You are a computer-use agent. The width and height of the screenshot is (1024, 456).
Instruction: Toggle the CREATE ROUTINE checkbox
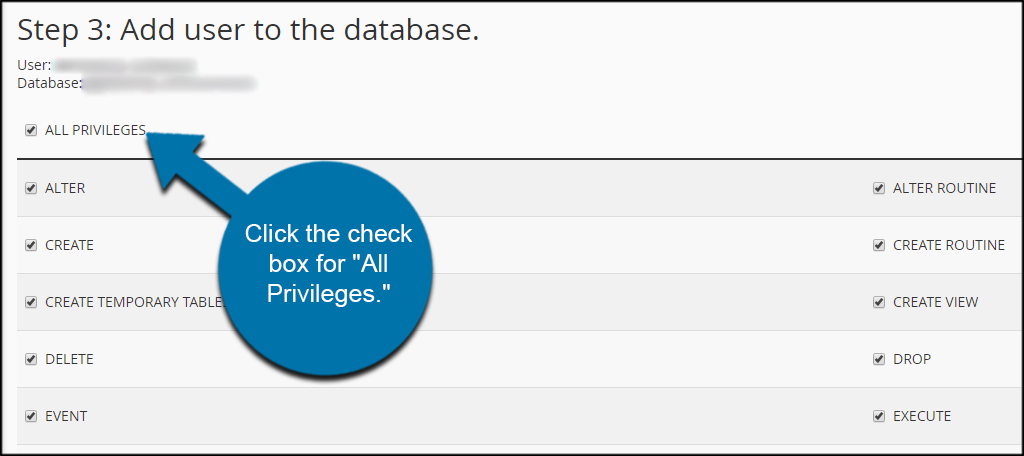(879, 246)
